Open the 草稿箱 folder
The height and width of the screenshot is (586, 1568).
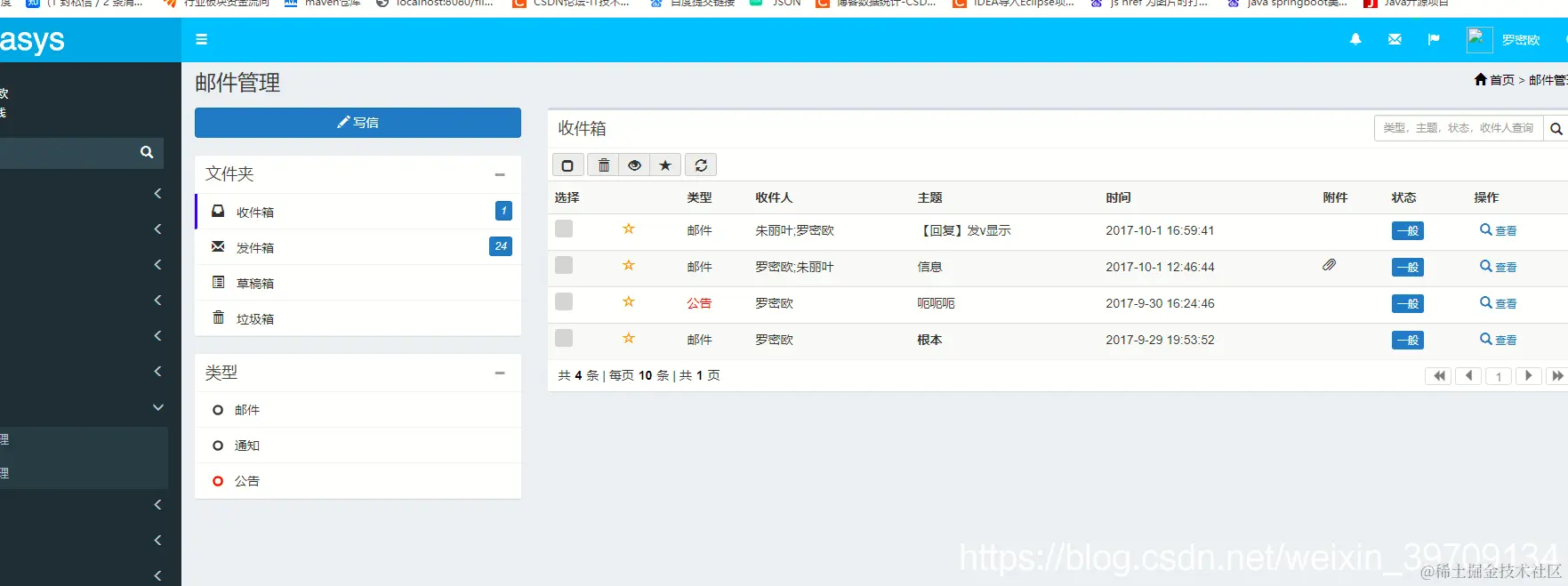point(358,283)
